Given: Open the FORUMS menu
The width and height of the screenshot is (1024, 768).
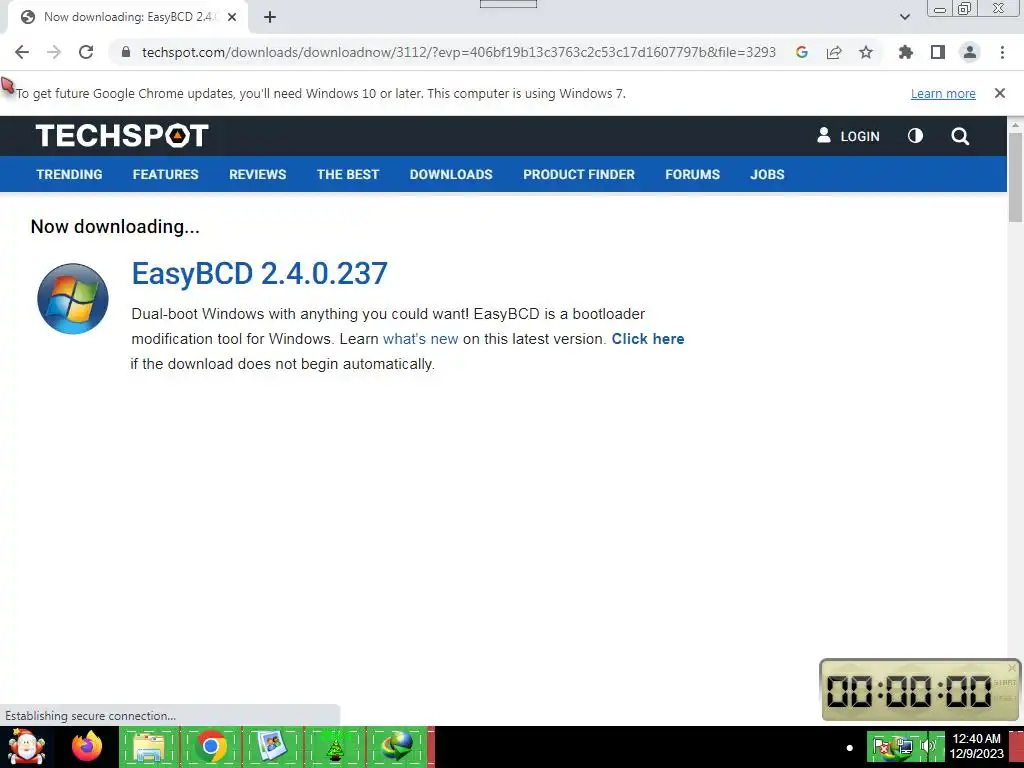Looking at the screenshot, I should coord(692,174).
